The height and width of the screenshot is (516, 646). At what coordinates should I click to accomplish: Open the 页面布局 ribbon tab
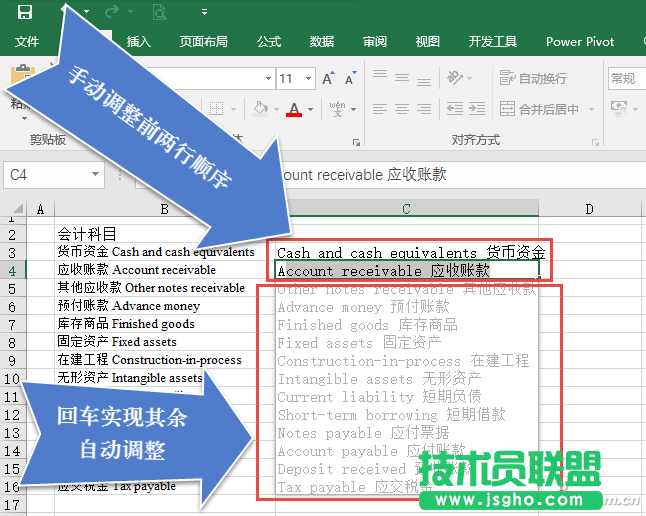click(x=203, y=42)
